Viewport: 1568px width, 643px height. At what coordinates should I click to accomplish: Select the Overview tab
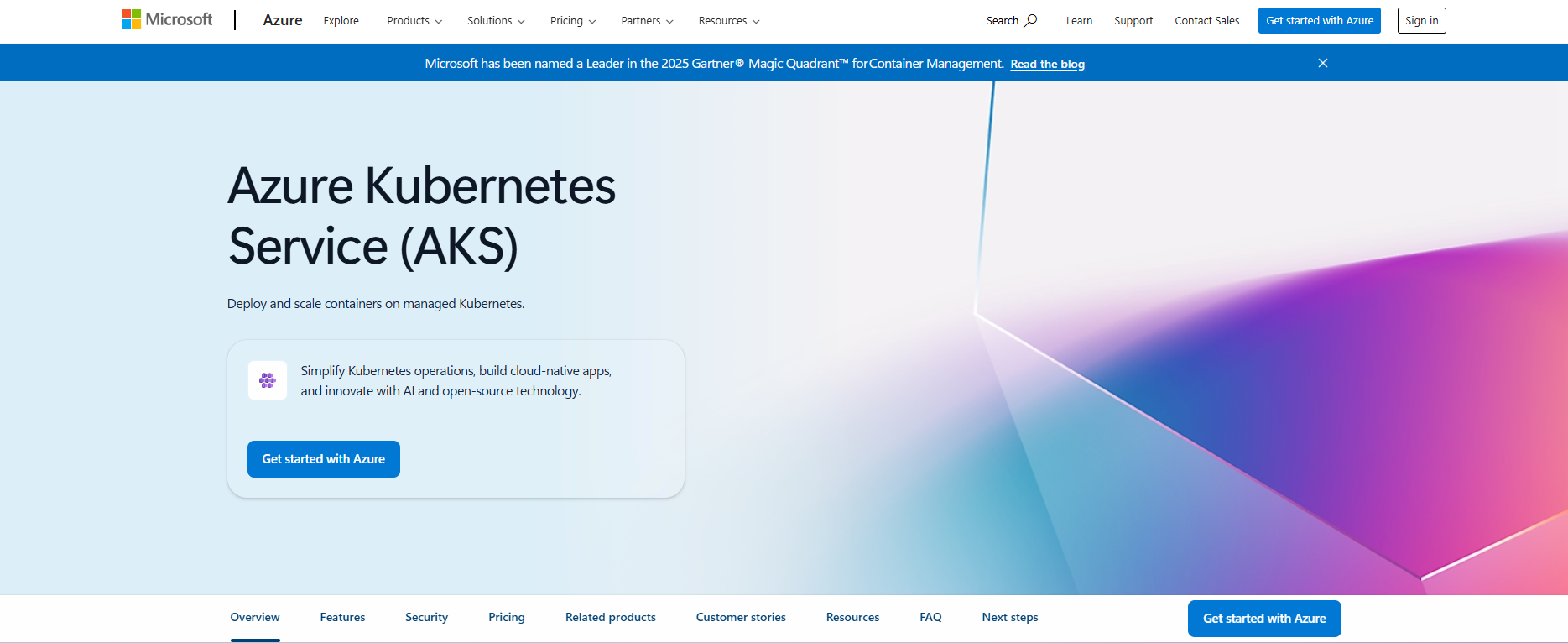(255, 617)
